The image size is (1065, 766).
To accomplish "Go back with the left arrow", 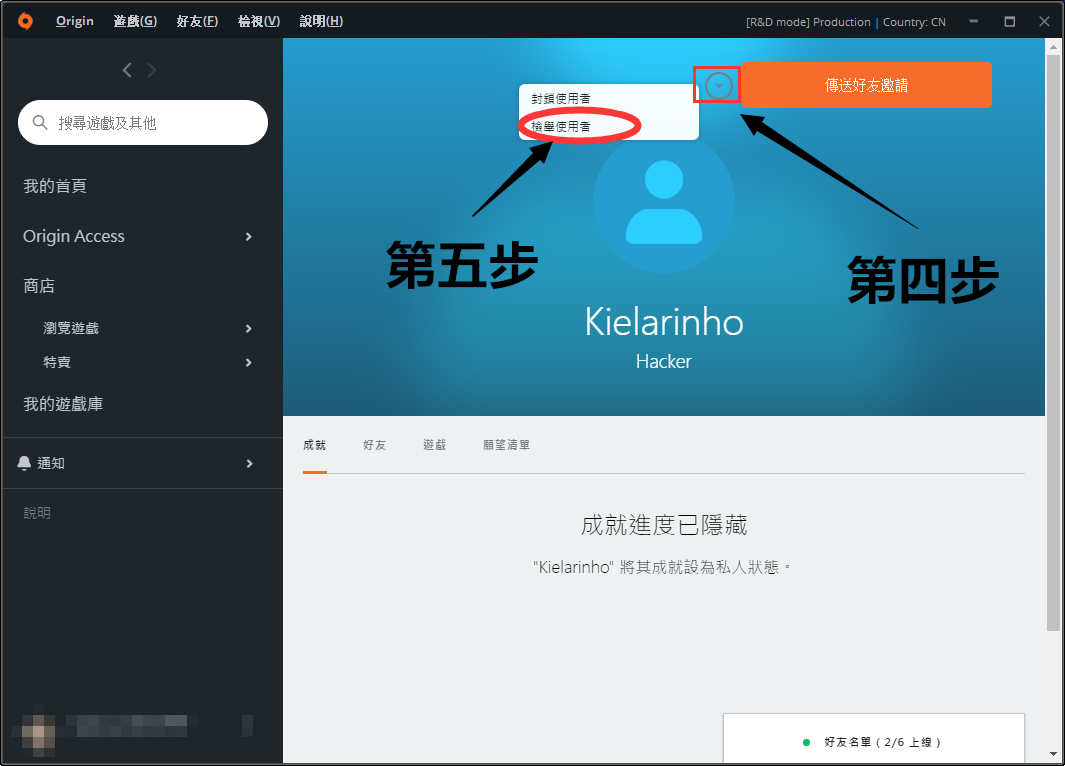I will coord(127,70).
